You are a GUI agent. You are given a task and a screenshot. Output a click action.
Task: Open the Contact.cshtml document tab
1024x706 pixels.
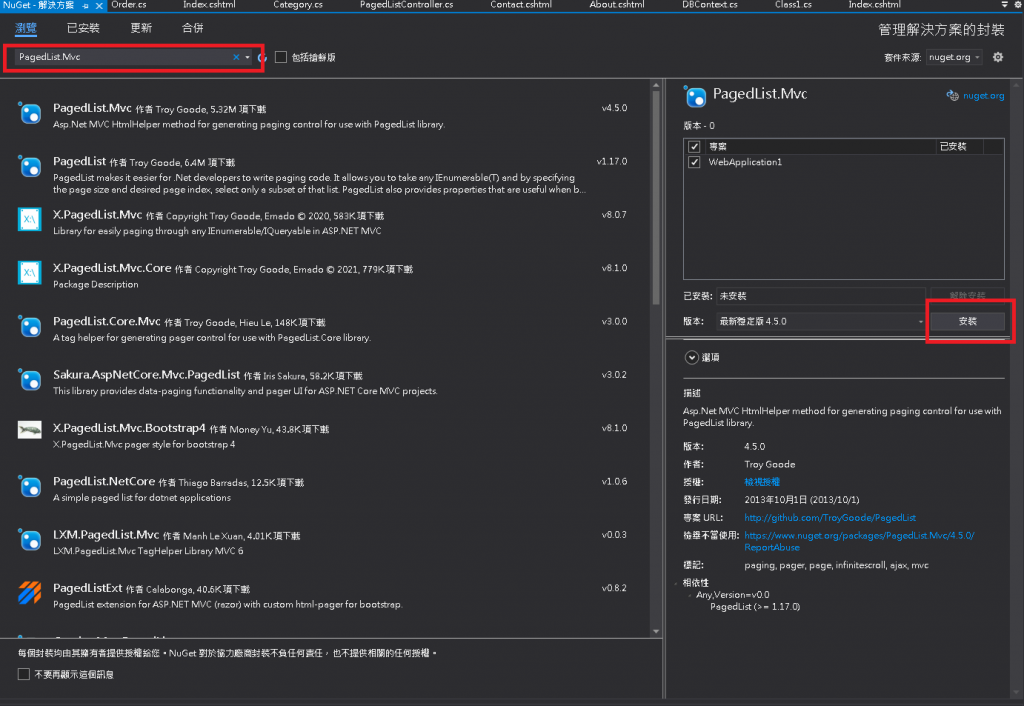tap(520, 5)
